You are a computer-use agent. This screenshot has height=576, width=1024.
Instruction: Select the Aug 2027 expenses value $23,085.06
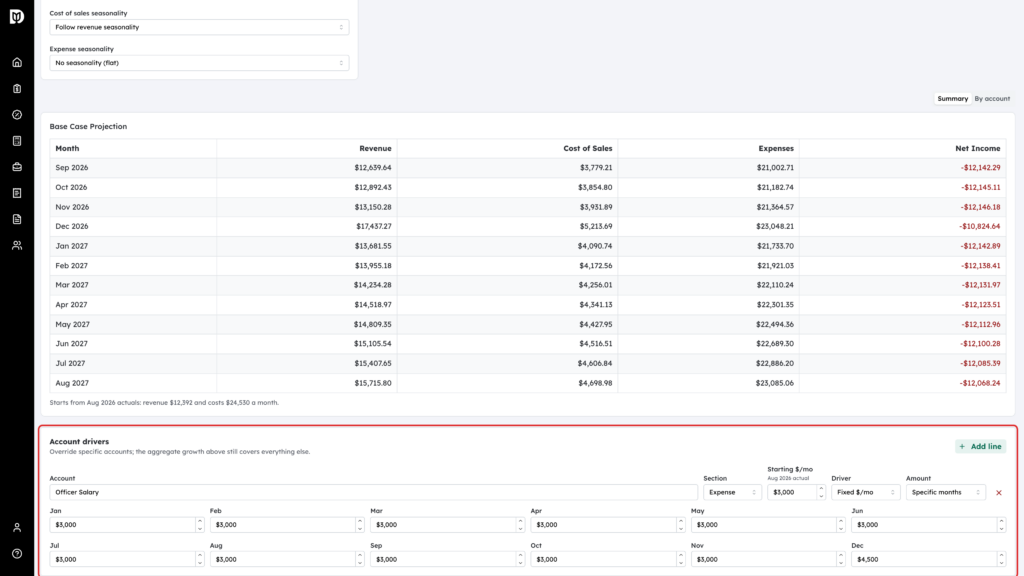pos(775,383)
